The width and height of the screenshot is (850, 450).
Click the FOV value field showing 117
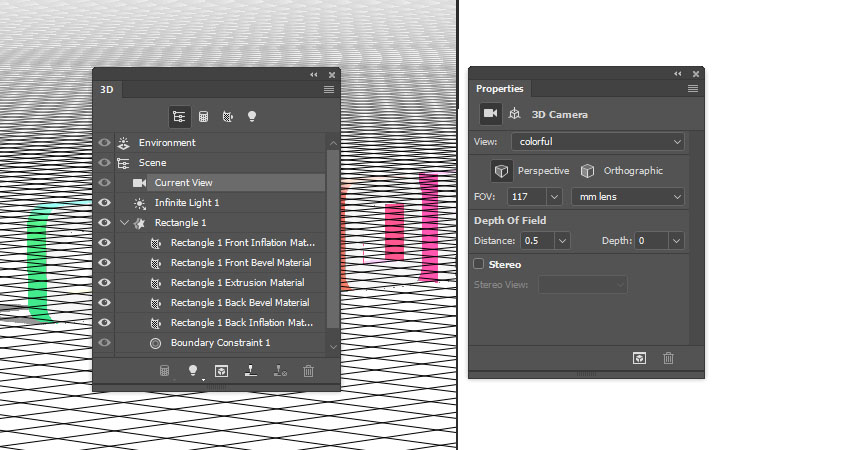pyautogui.click(x=527, y=197)
